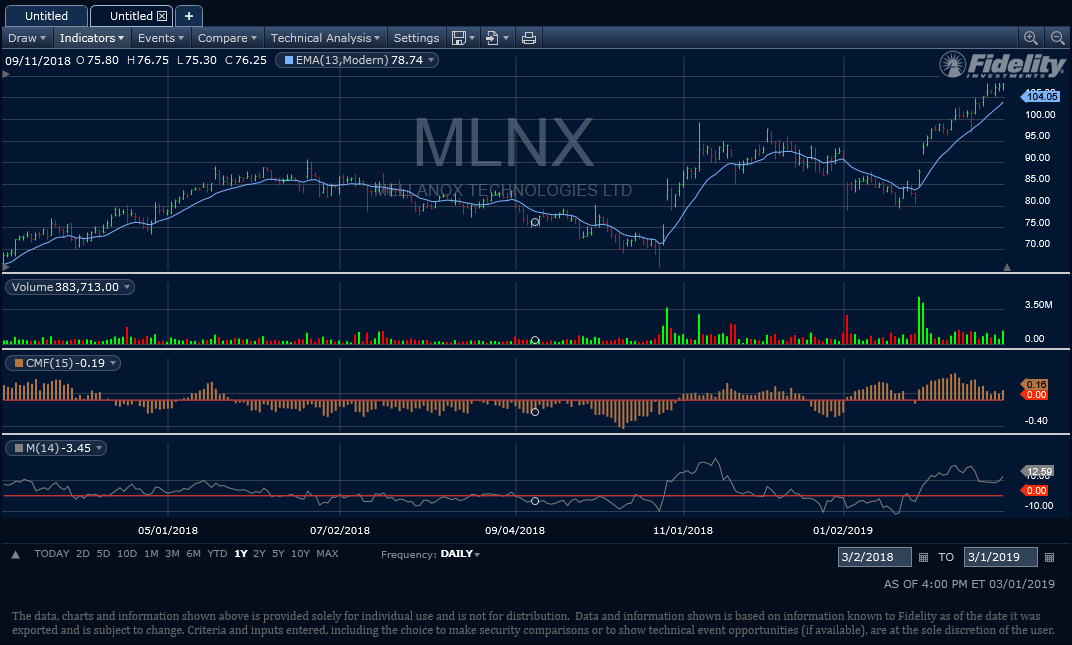The image size is (1072, 645).
Task: Click the 11/01/2018 date axis label
Action: click(x=683, y=530)
